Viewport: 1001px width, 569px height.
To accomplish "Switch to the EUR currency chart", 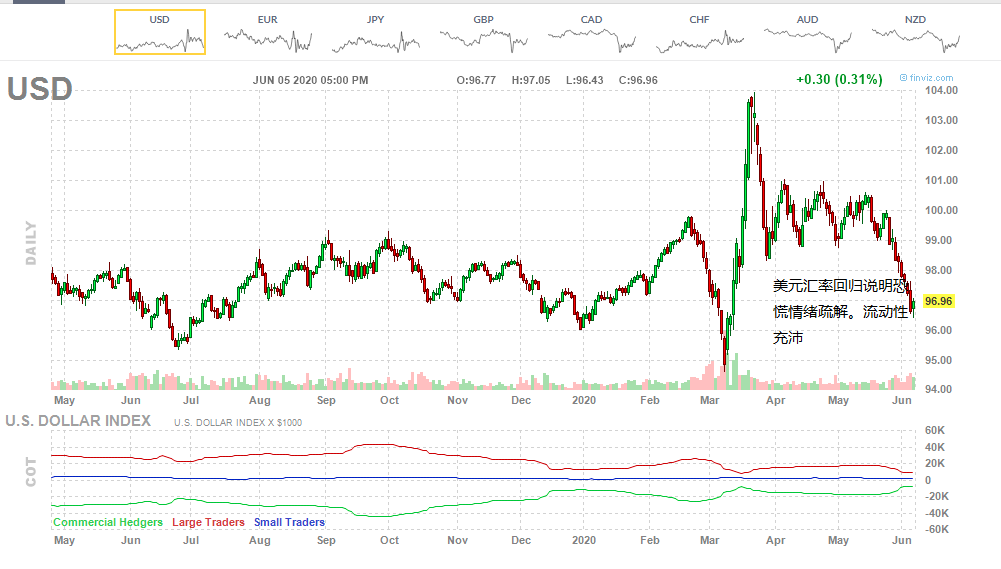I will point(267,32).
